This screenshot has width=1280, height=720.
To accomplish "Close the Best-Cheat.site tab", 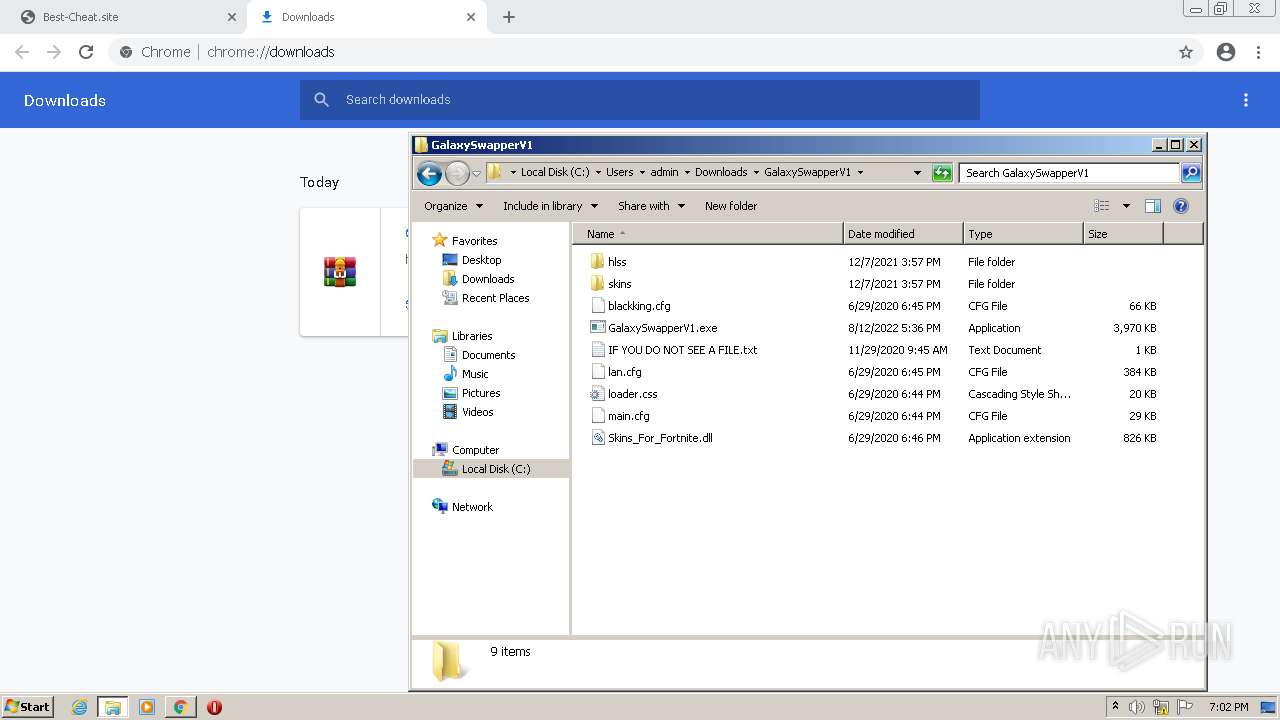I will click(232, 17).
